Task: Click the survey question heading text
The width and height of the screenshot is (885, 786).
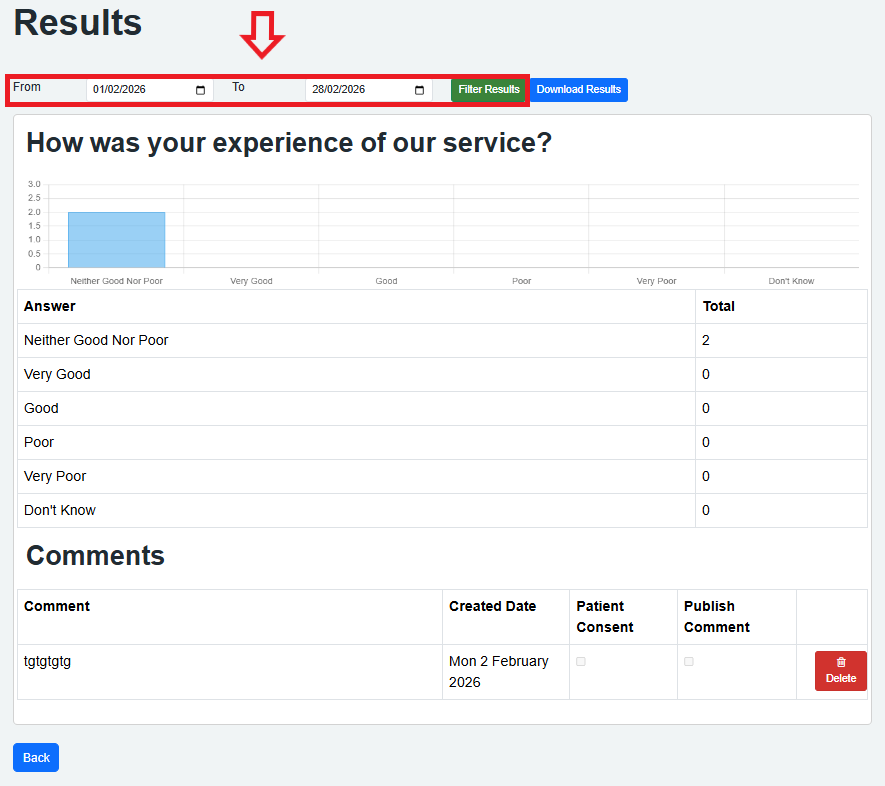Action: click(x=289, y=143)
